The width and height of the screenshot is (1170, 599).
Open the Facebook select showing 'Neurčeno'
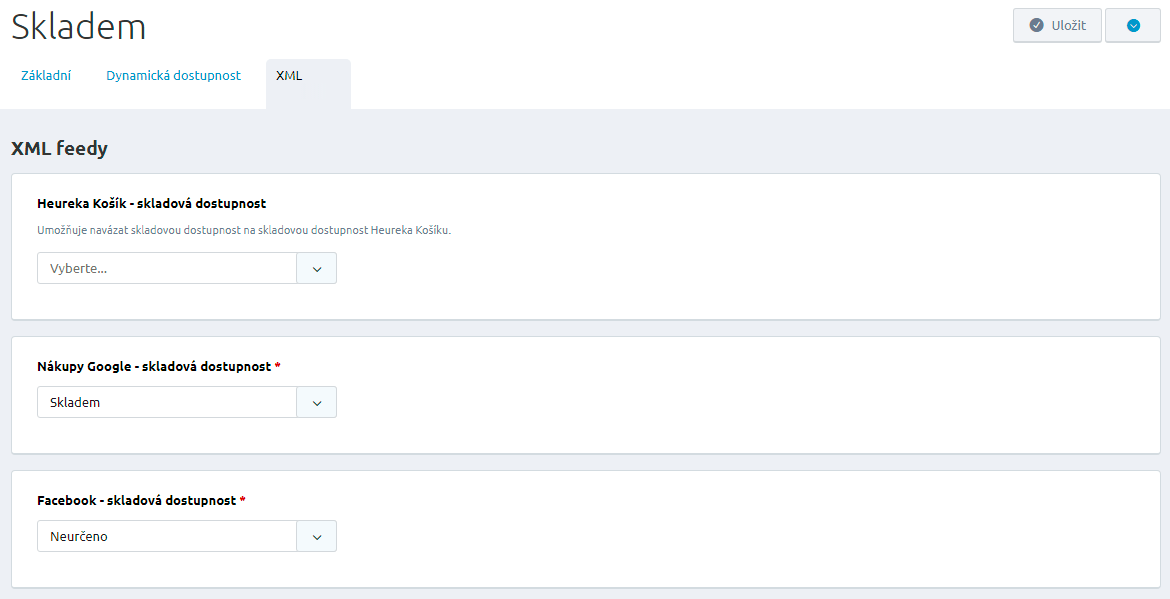click(x=167, y=537)
